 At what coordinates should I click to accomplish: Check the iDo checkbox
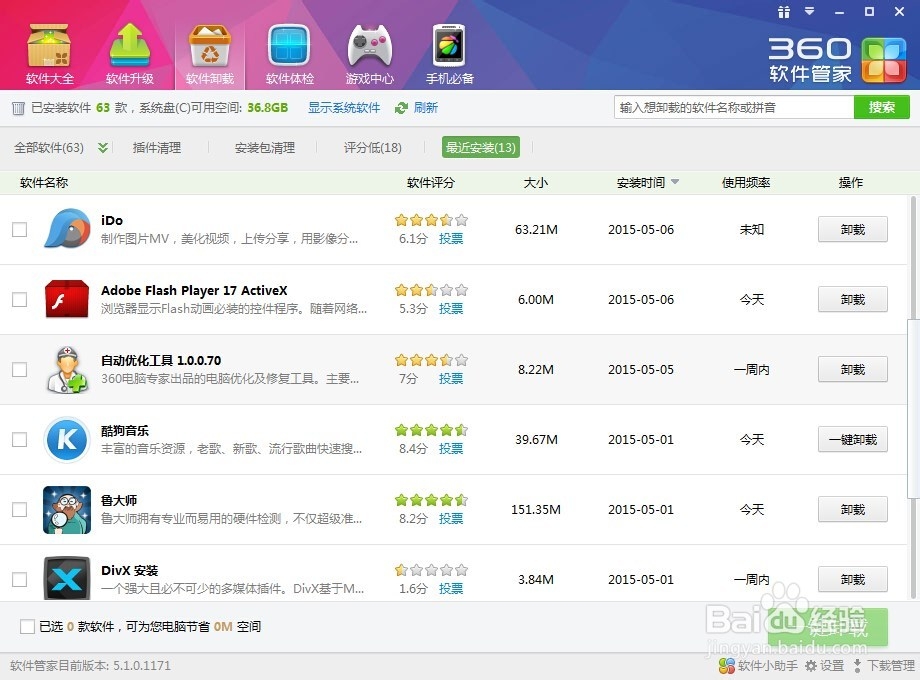click(19, 229)
